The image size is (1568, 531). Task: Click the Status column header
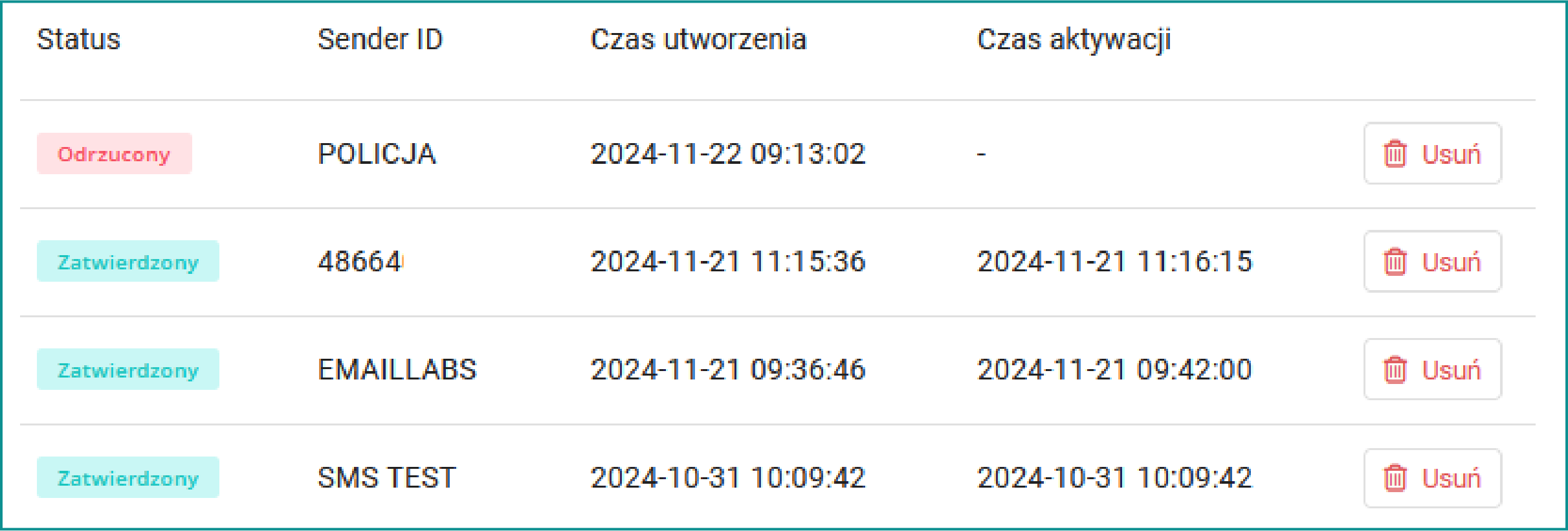coord(78,40)
